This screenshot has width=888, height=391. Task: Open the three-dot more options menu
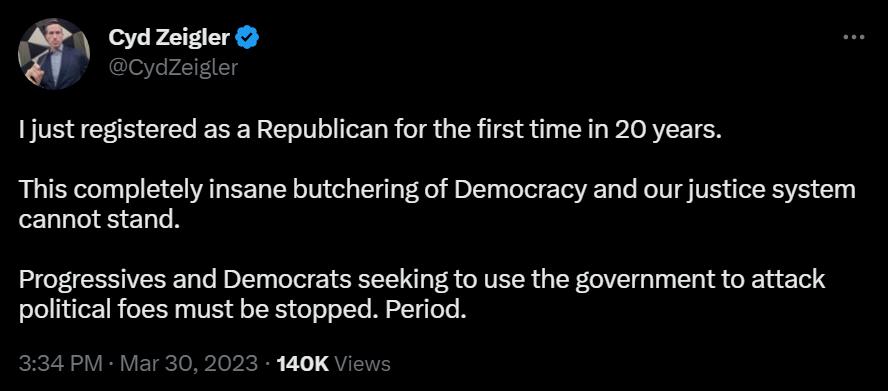853,37
